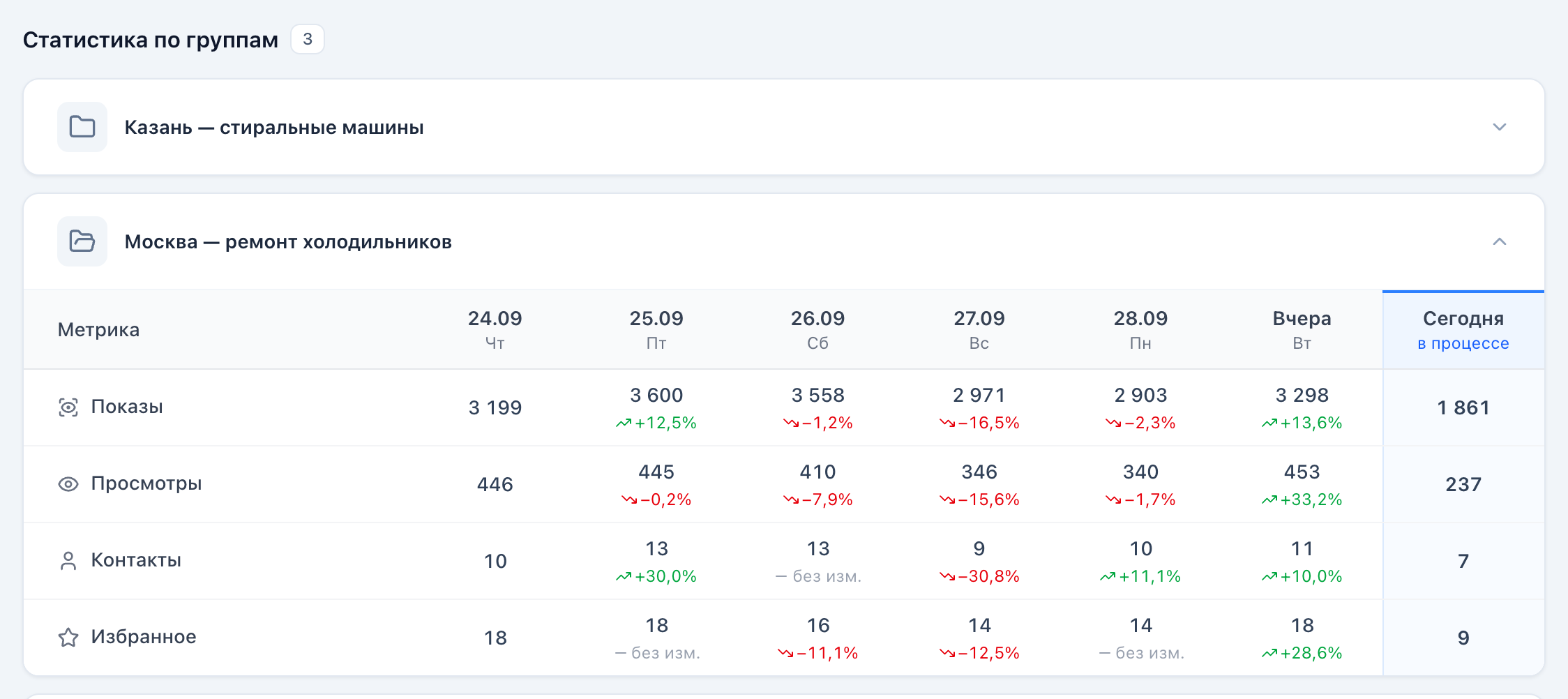The image size is (1568, 699).
Task: Click the Контакты row label
Action: coord(136,560)
